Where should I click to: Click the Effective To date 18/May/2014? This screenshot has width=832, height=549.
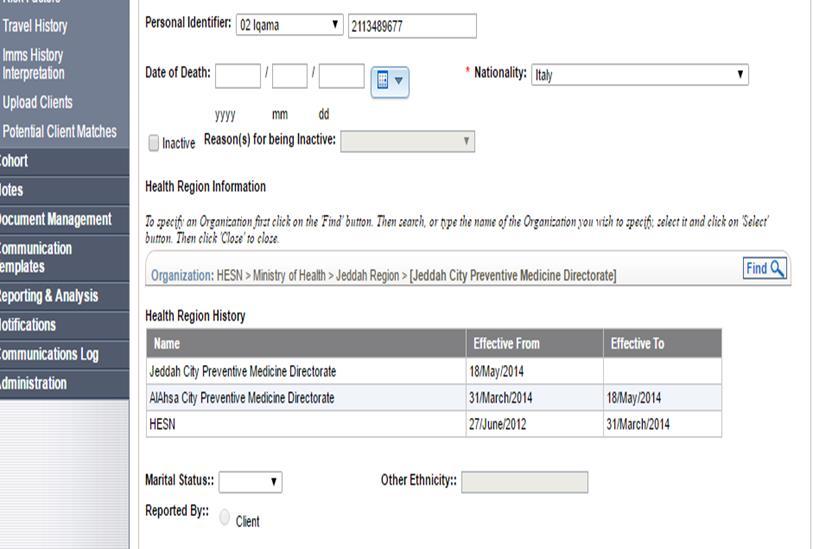[x=634, y=398]
